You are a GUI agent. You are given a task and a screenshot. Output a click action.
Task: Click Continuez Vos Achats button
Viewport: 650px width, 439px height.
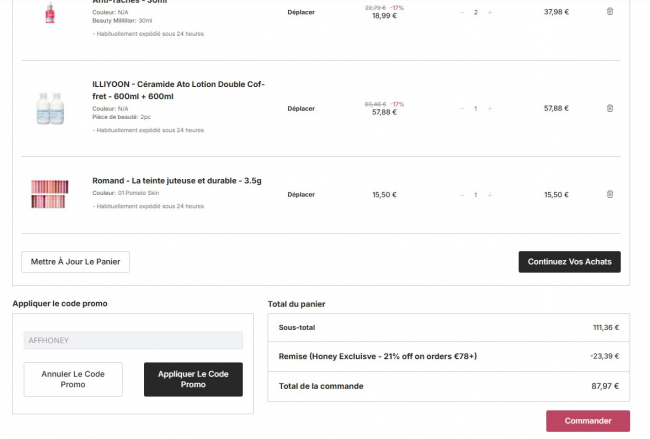coord(569,262)
